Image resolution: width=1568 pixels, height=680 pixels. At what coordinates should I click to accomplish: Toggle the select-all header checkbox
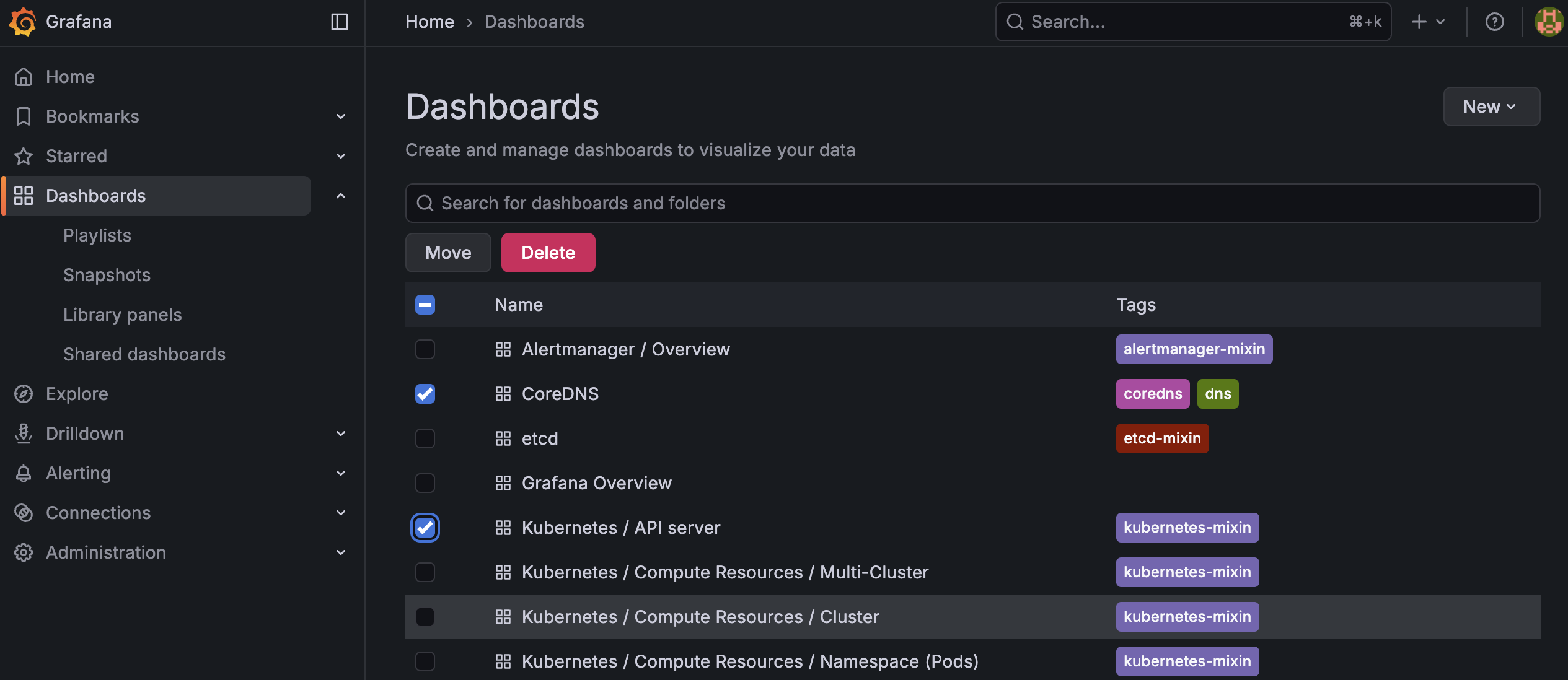(425, 305)
